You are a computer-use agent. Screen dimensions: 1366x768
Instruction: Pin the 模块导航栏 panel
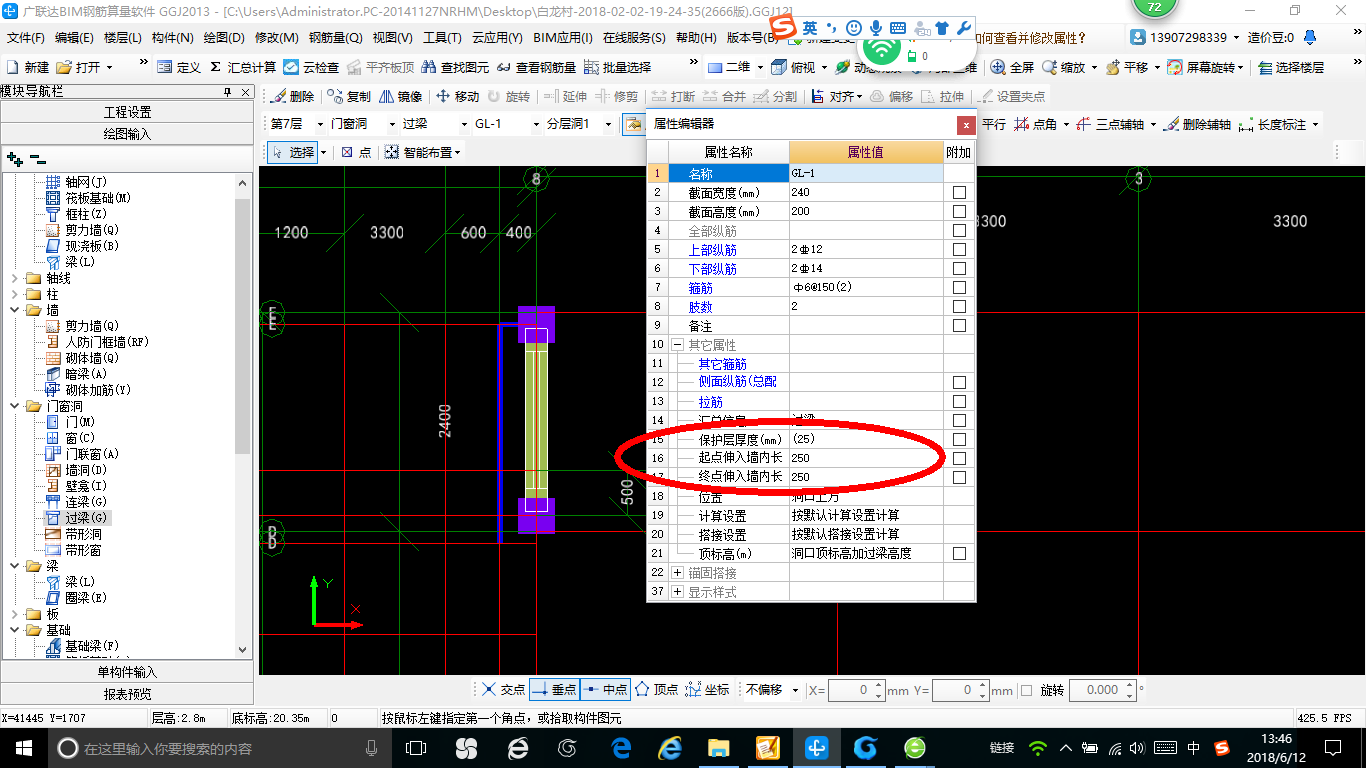click(x=227, y=91)
